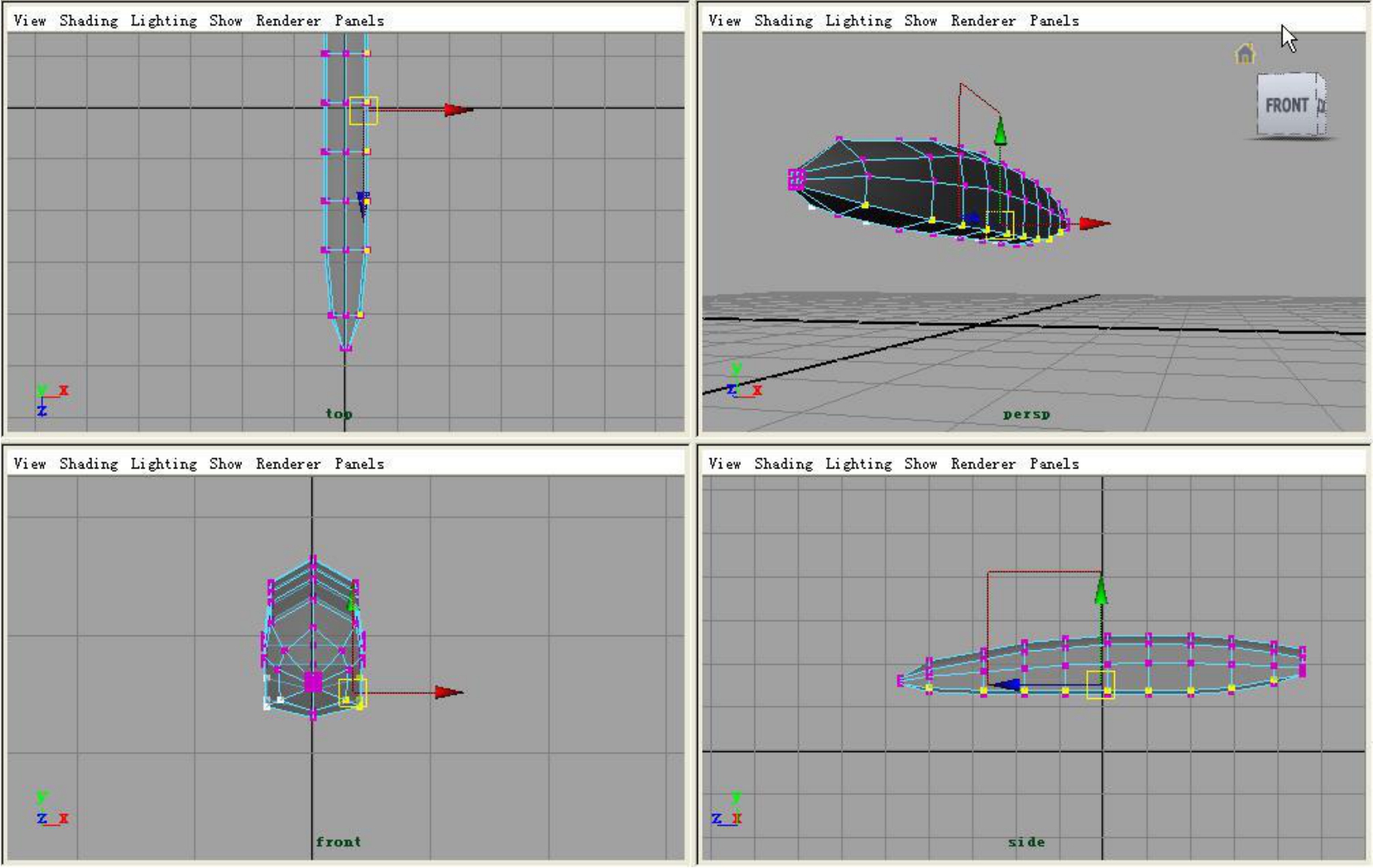1373x868 pixels.
Task: Open Panels menu in side viewport
Action: 1054,464
